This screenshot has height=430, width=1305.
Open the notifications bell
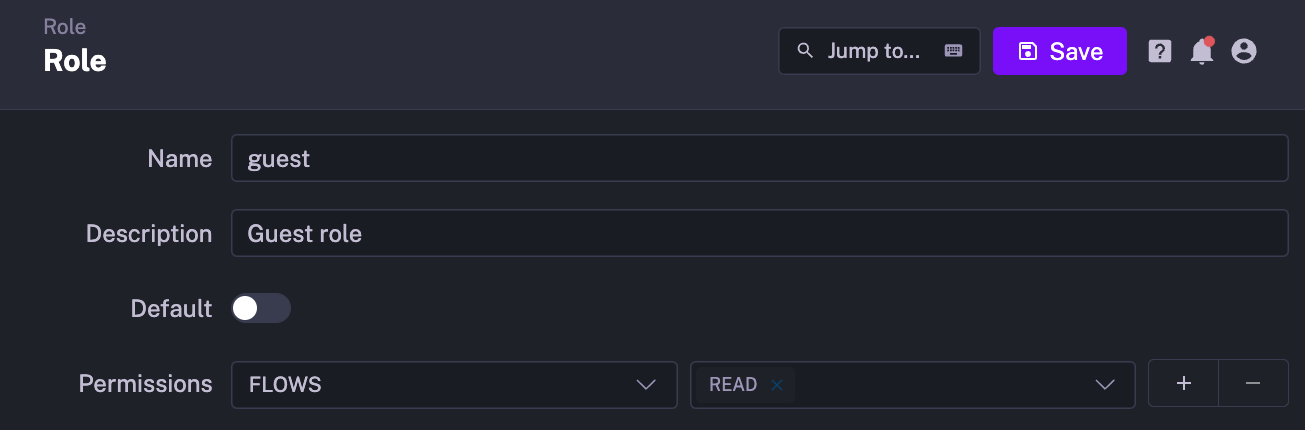(1201, 52)
